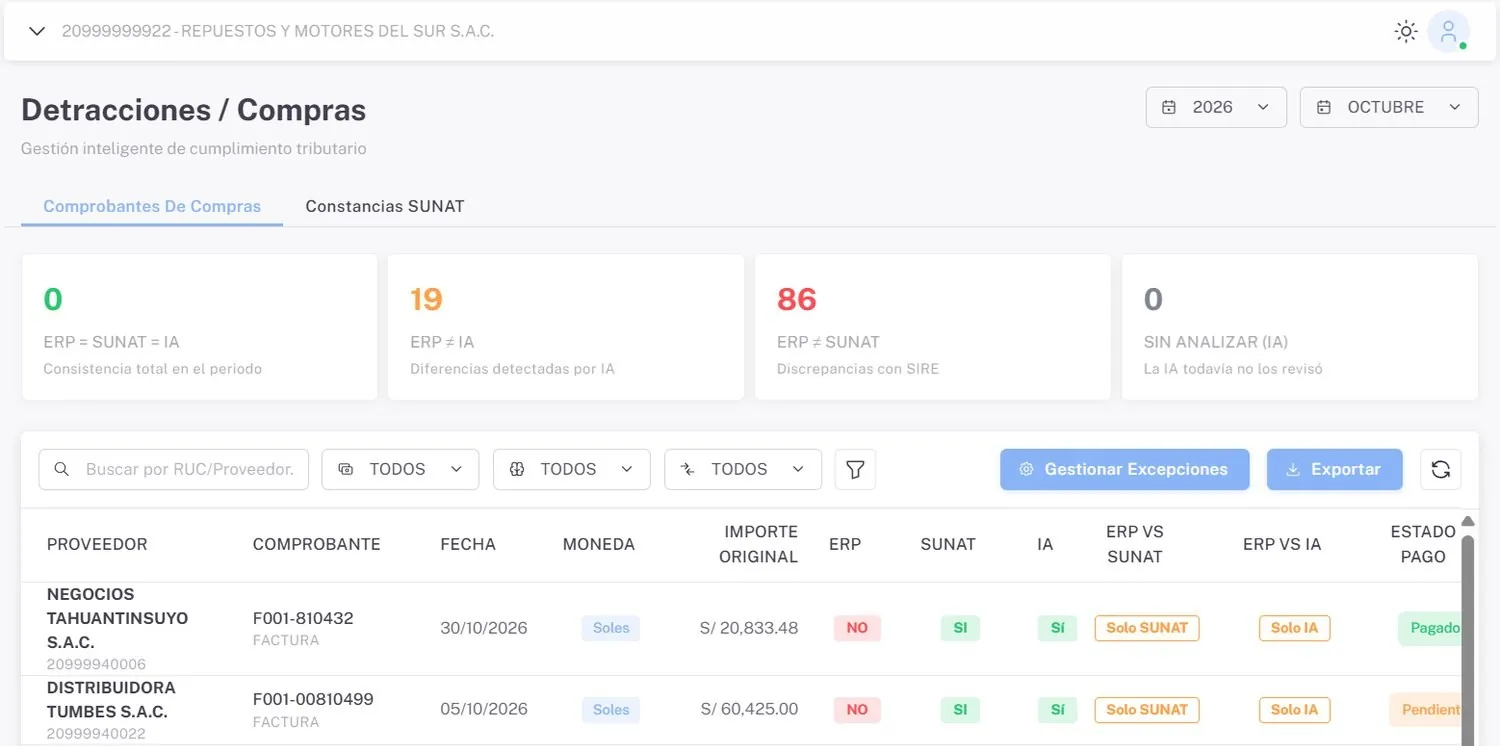The image size is (1500, 746).
Task: Toggle the light/dark theme sun icon
Action: pos(1406,32)
